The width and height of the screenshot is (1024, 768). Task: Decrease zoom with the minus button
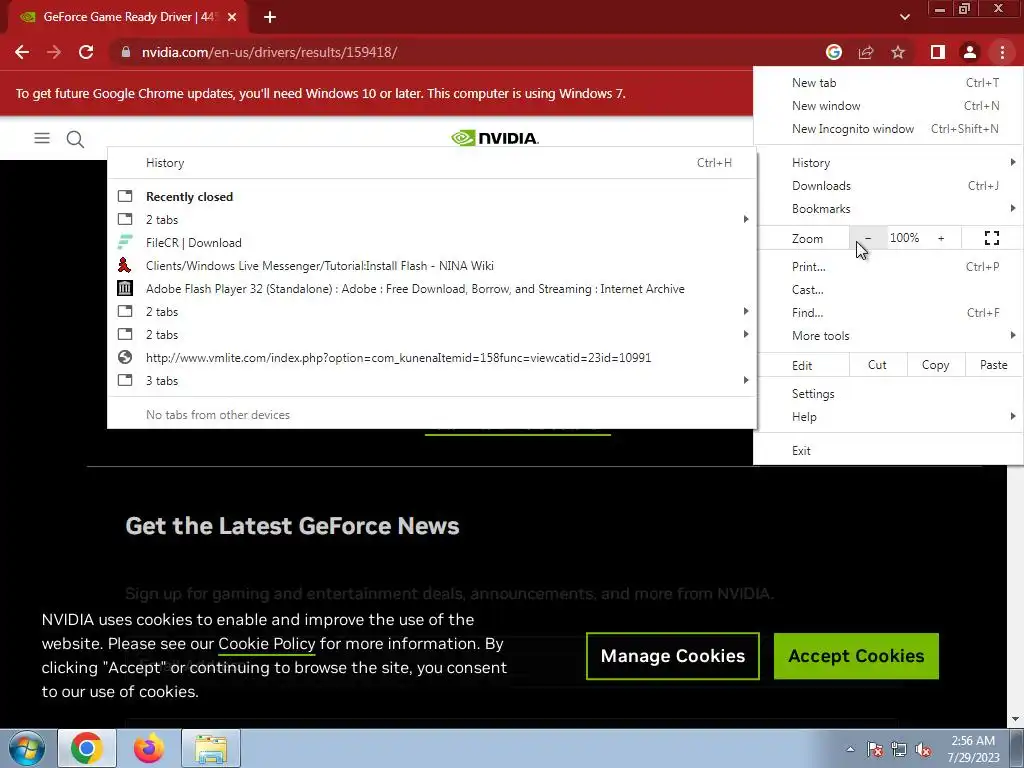click(x=868, y=238)
